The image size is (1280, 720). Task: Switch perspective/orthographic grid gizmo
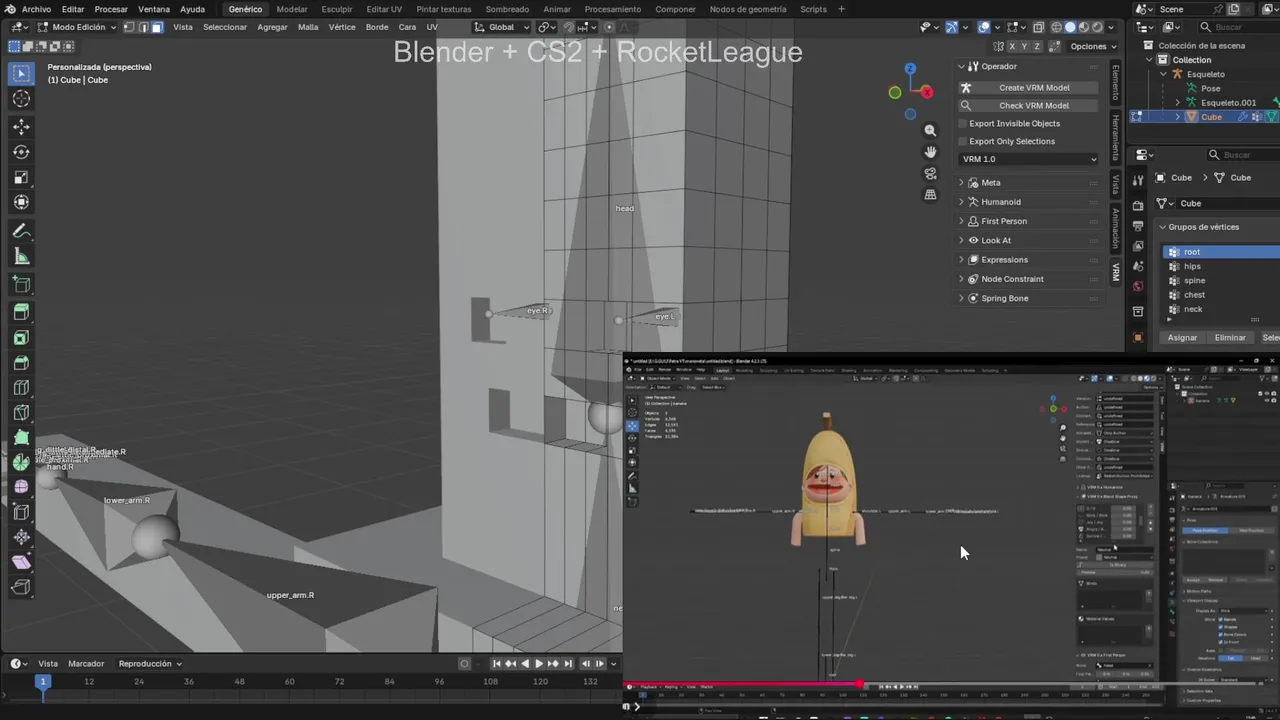click(930, 195)
